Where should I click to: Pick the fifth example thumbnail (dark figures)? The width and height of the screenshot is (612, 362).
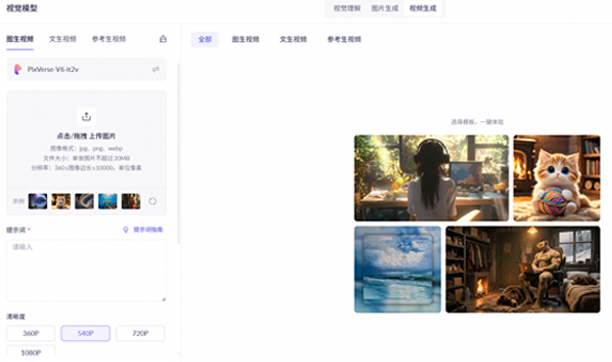(131, 201)
